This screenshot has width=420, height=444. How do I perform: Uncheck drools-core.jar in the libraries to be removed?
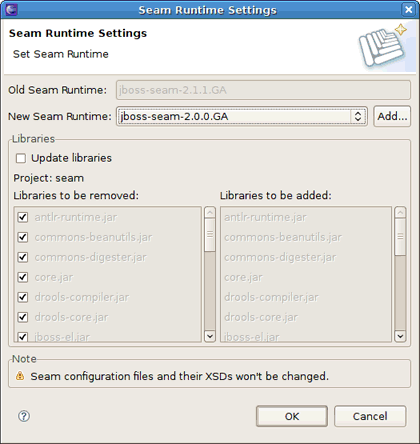click(x=22, y=317)
